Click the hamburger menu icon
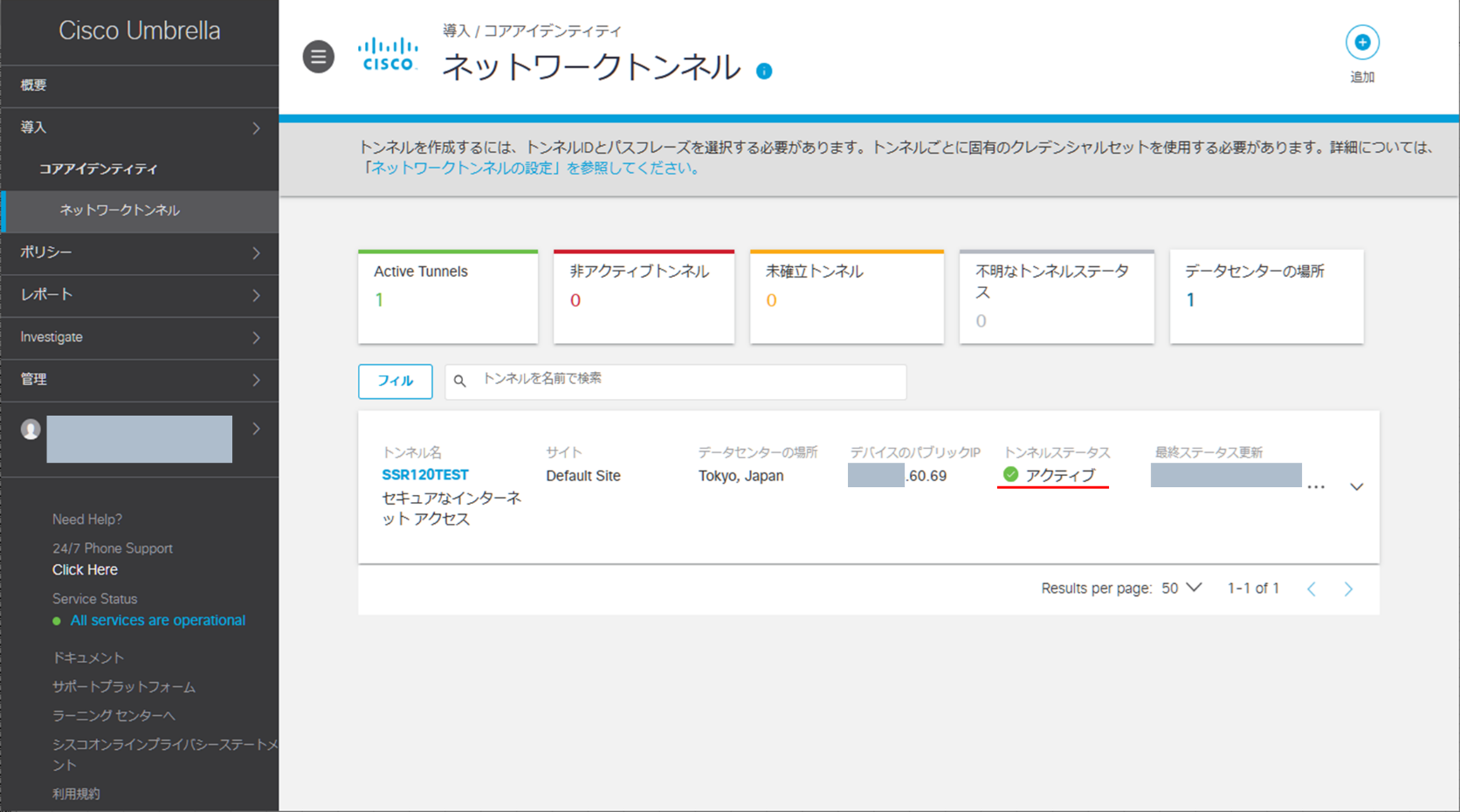 (x=319, y=57)
